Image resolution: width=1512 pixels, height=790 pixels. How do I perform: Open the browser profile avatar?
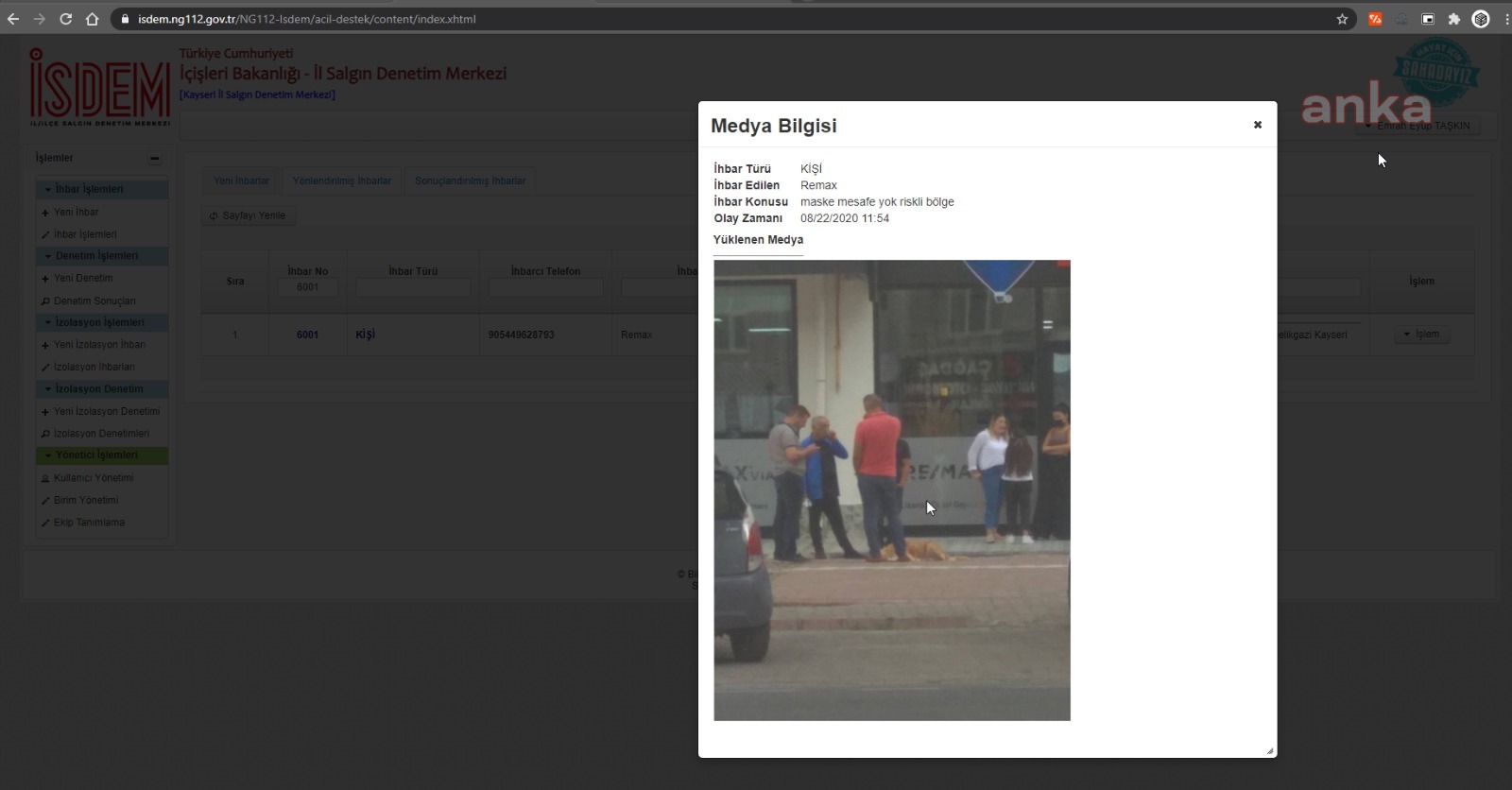(1481, 19)
